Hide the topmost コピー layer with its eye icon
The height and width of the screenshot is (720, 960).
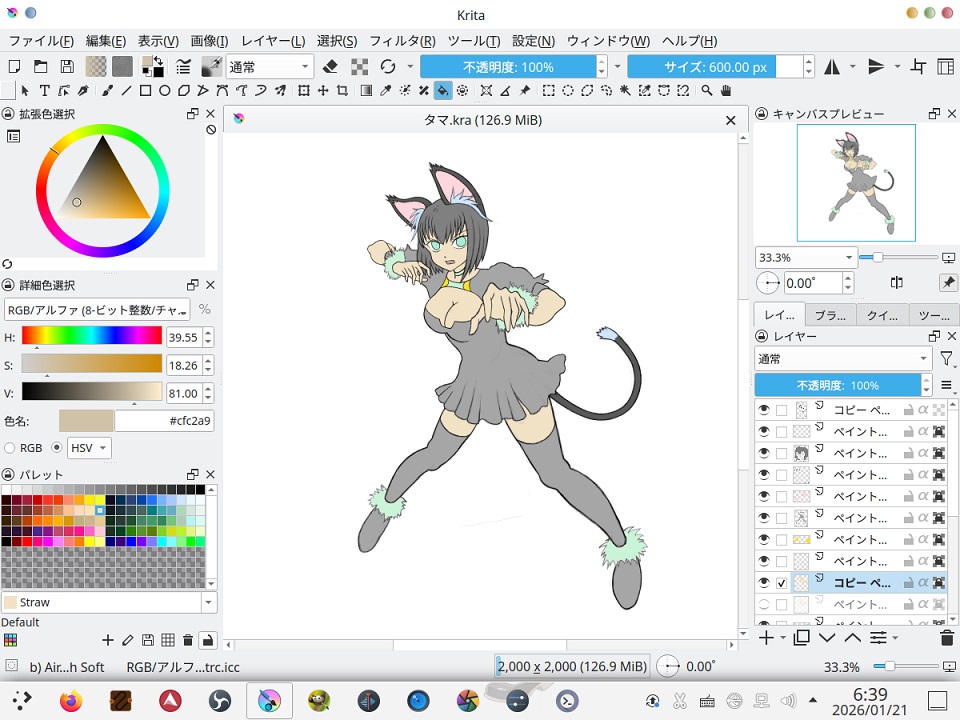(x=764, y=410)
